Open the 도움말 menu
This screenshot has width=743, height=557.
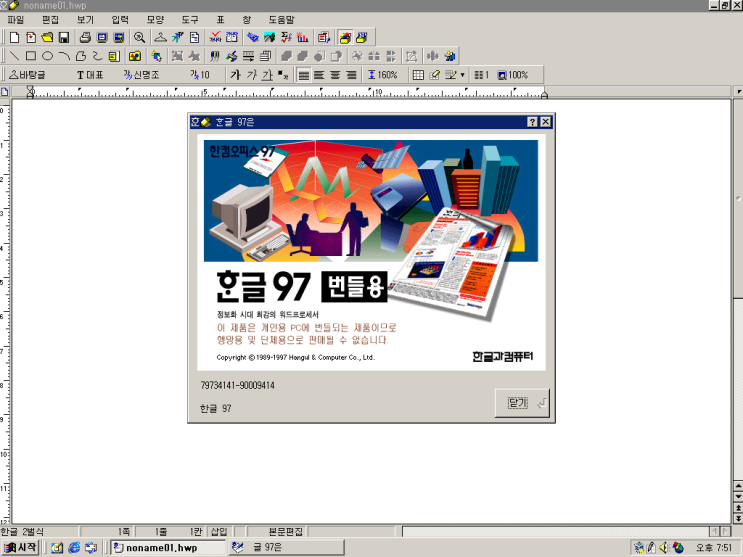tap(281, 19)
